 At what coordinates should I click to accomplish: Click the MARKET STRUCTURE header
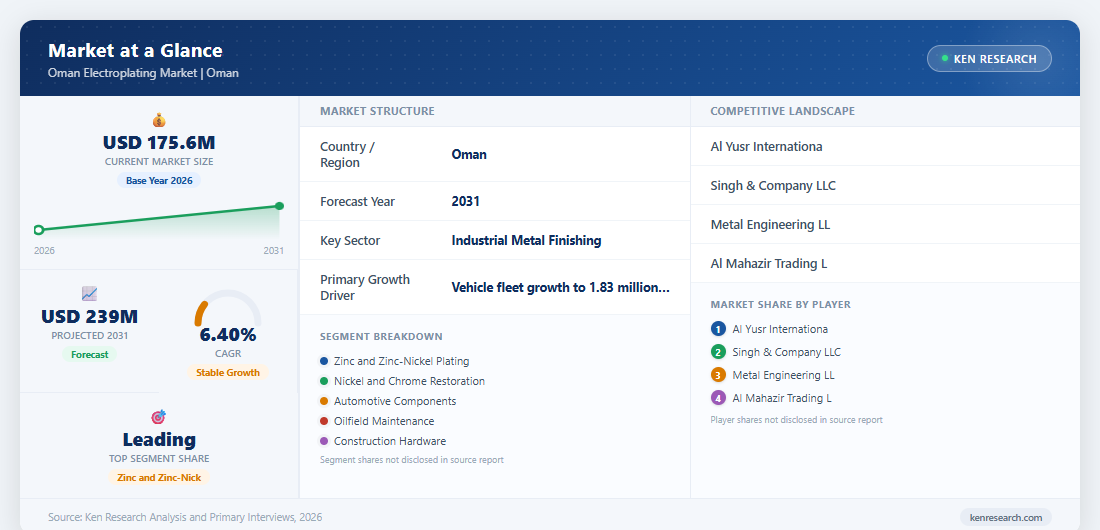click(377, 111)
